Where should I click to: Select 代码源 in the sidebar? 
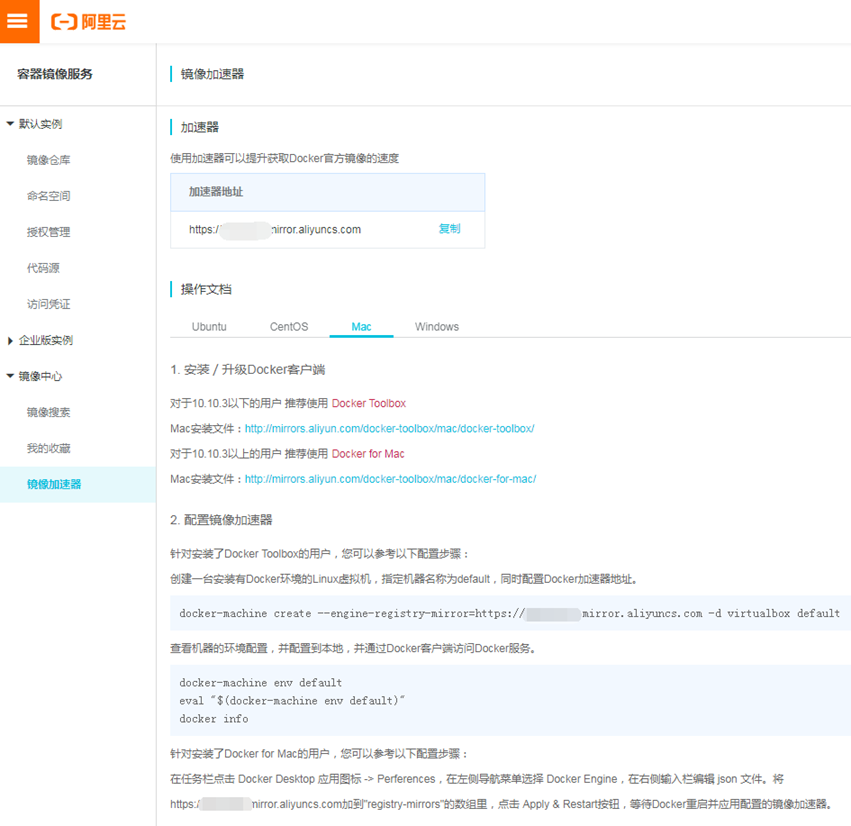pos(43,268)
